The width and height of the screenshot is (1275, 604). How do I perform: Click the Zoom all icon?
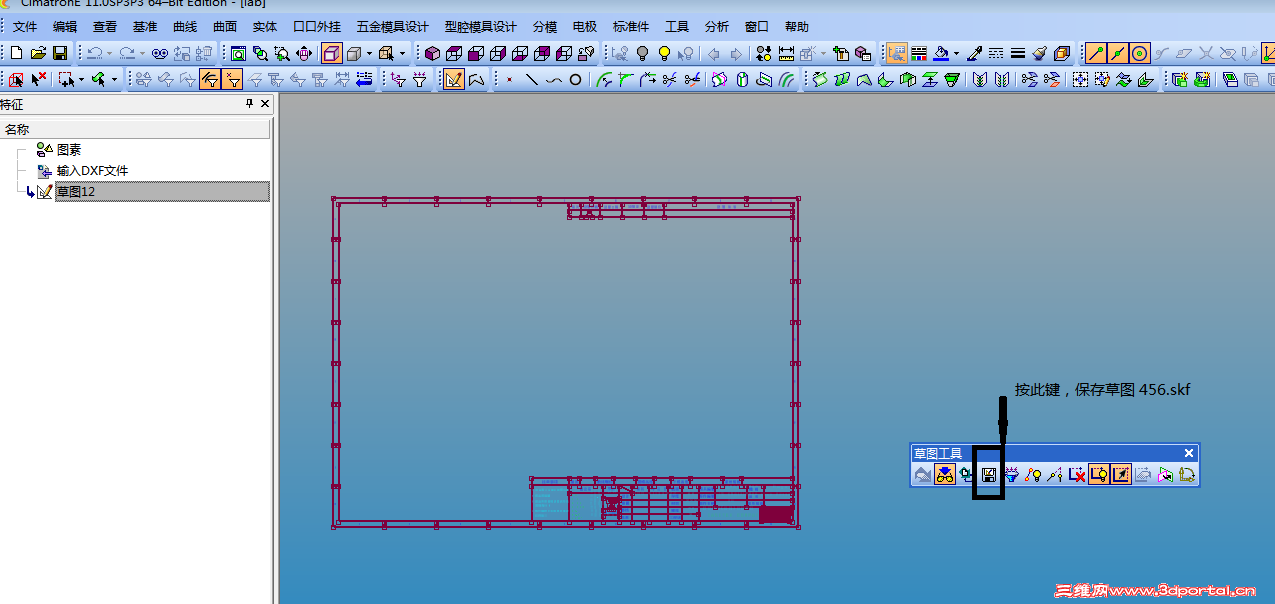238,53
